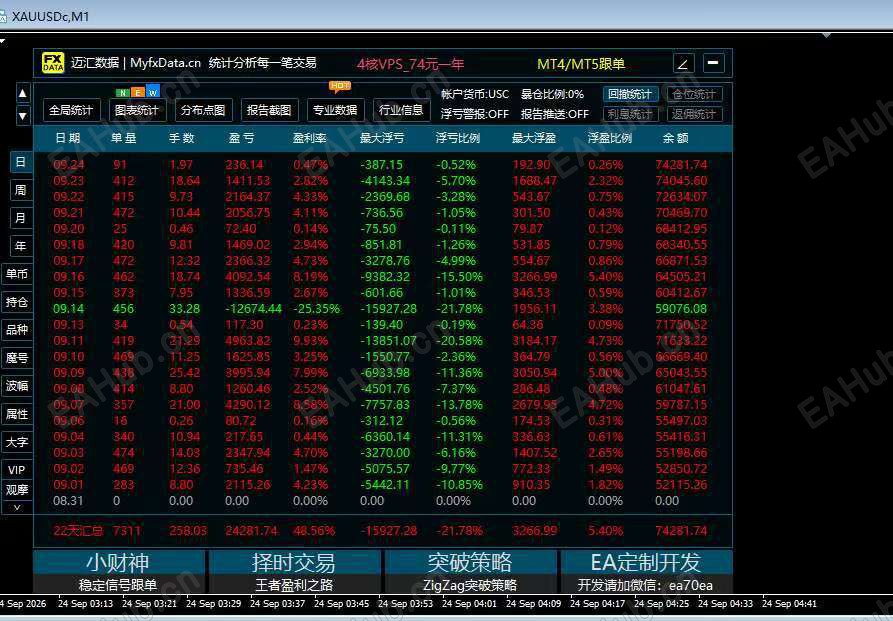Toggle the 仓位统计 button

point(694,94)
